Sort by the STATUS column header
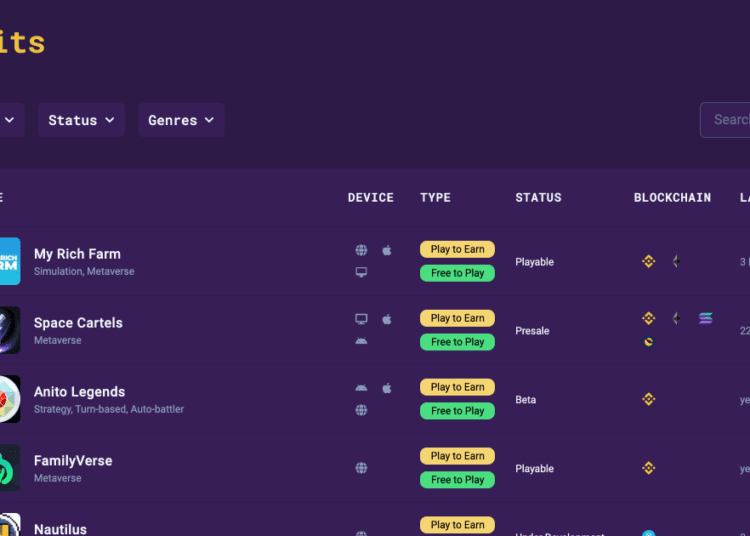 [x=538, y=197]
